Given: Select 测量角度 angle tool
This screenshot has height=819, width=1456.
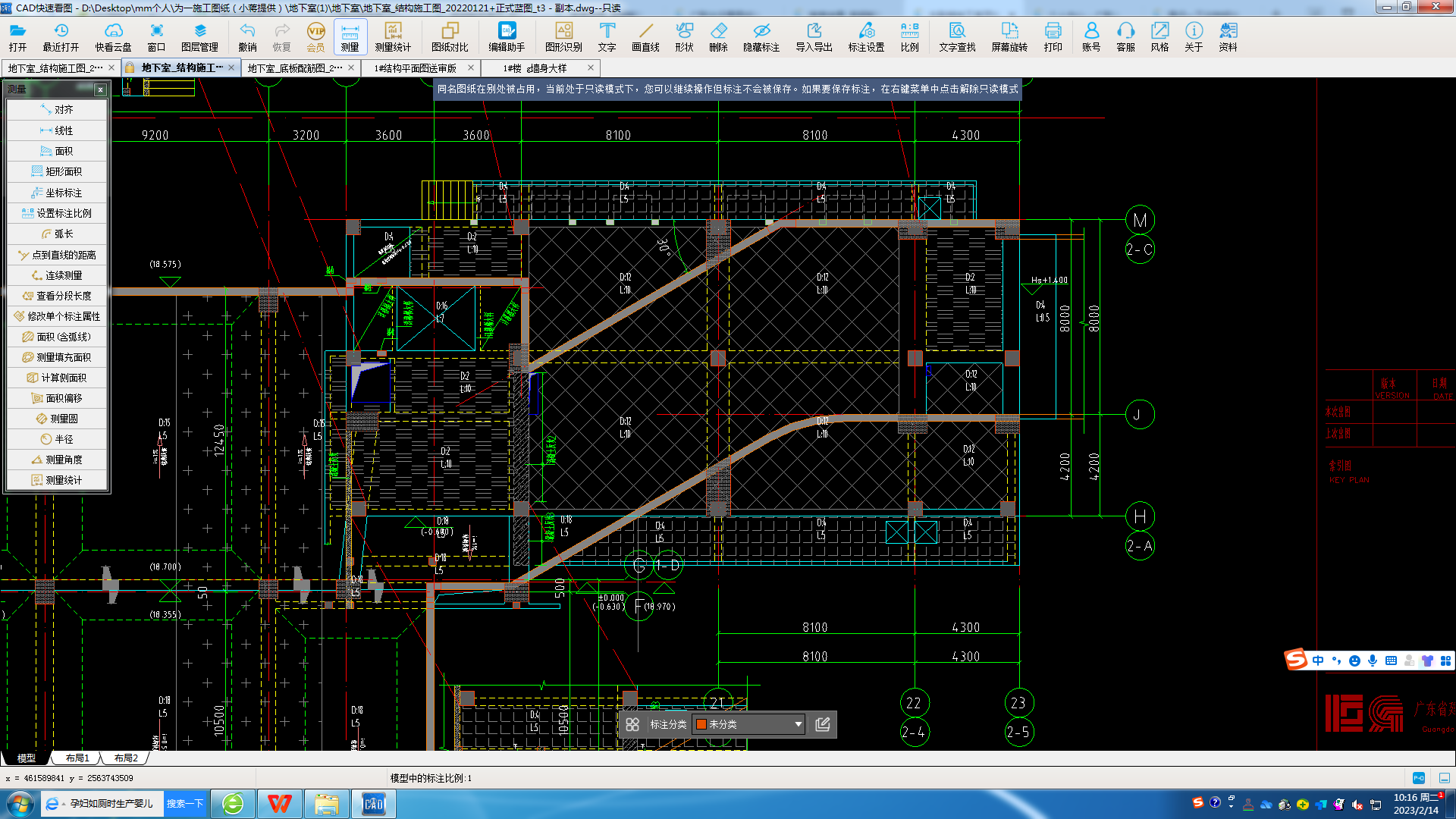Looking at the screenshot, I should [x=57, y=460].
